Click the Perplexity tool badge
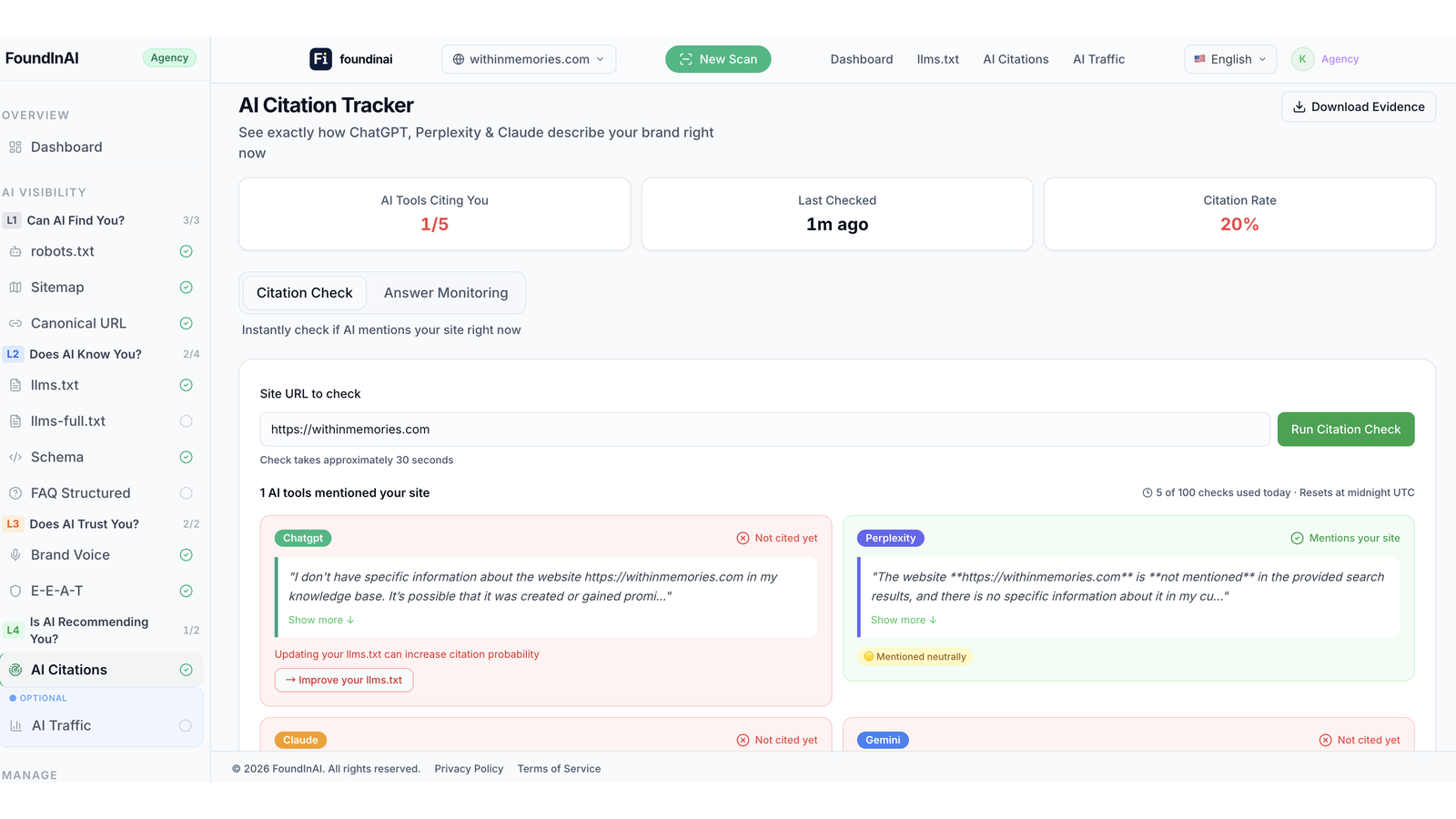 pos(891,538)
